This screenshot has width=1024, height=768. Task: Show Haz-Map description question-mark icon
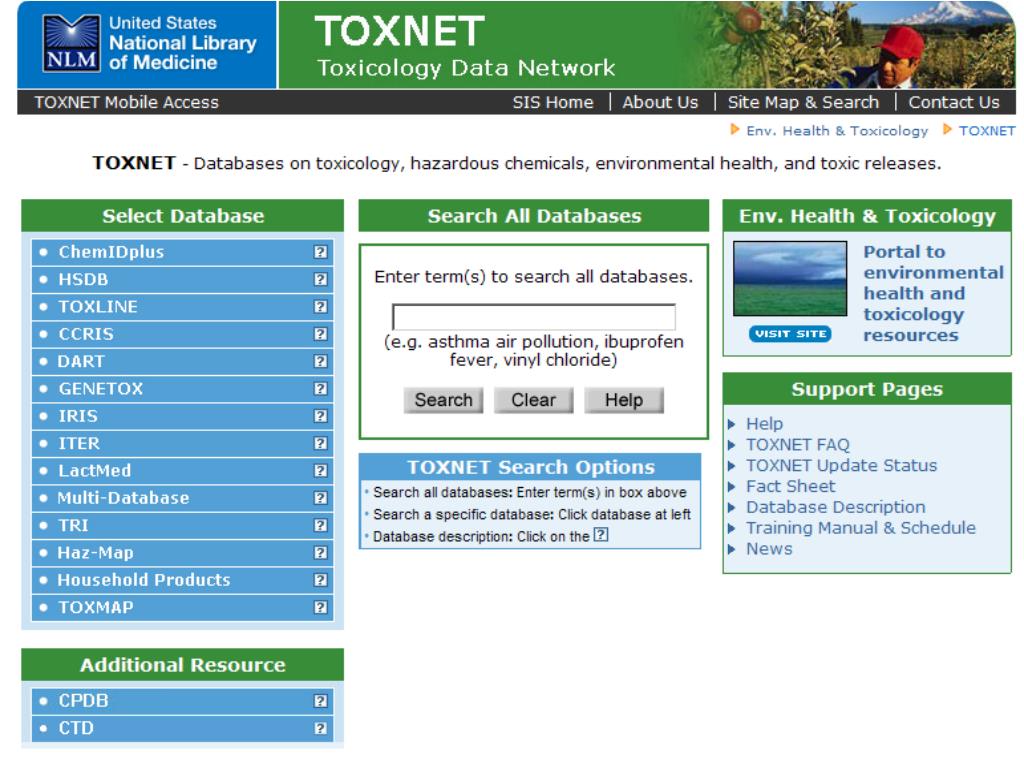click(320, 552)
